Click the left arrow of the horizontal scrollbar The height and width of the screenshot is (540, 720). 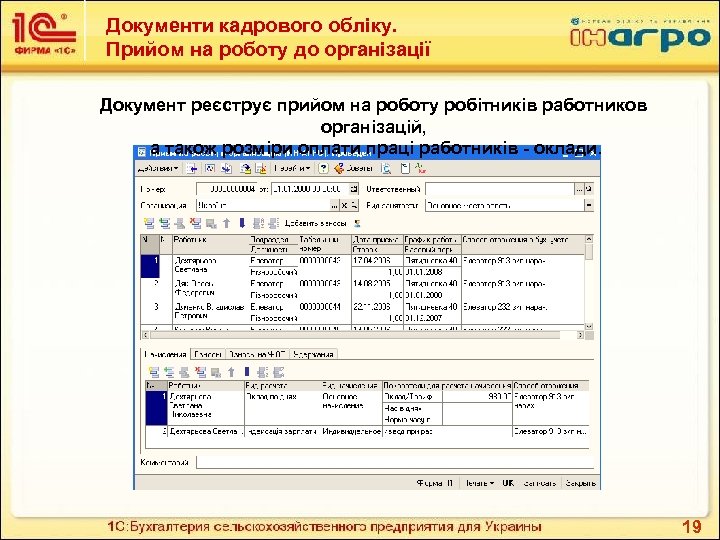click(x=146, y=335)
